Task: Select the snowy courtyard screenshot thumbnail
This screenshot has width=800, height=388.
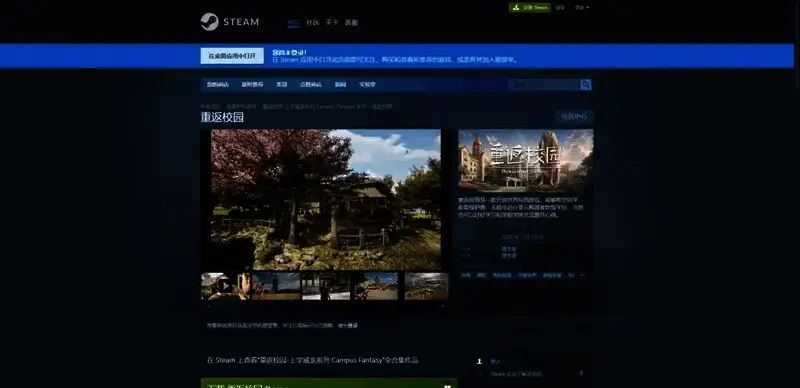Action: 326,286
